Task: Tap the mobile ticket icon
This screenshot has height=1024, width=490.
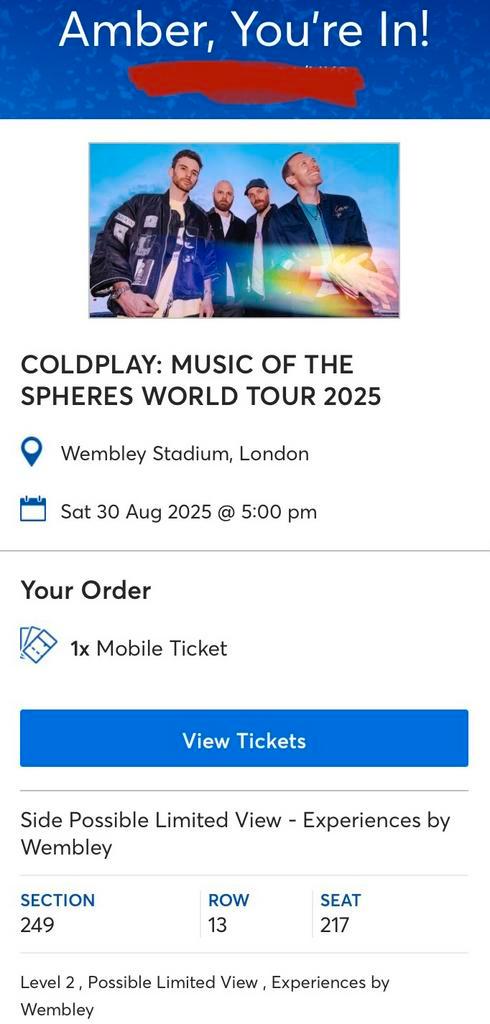Action: click(x=39, y=645)
